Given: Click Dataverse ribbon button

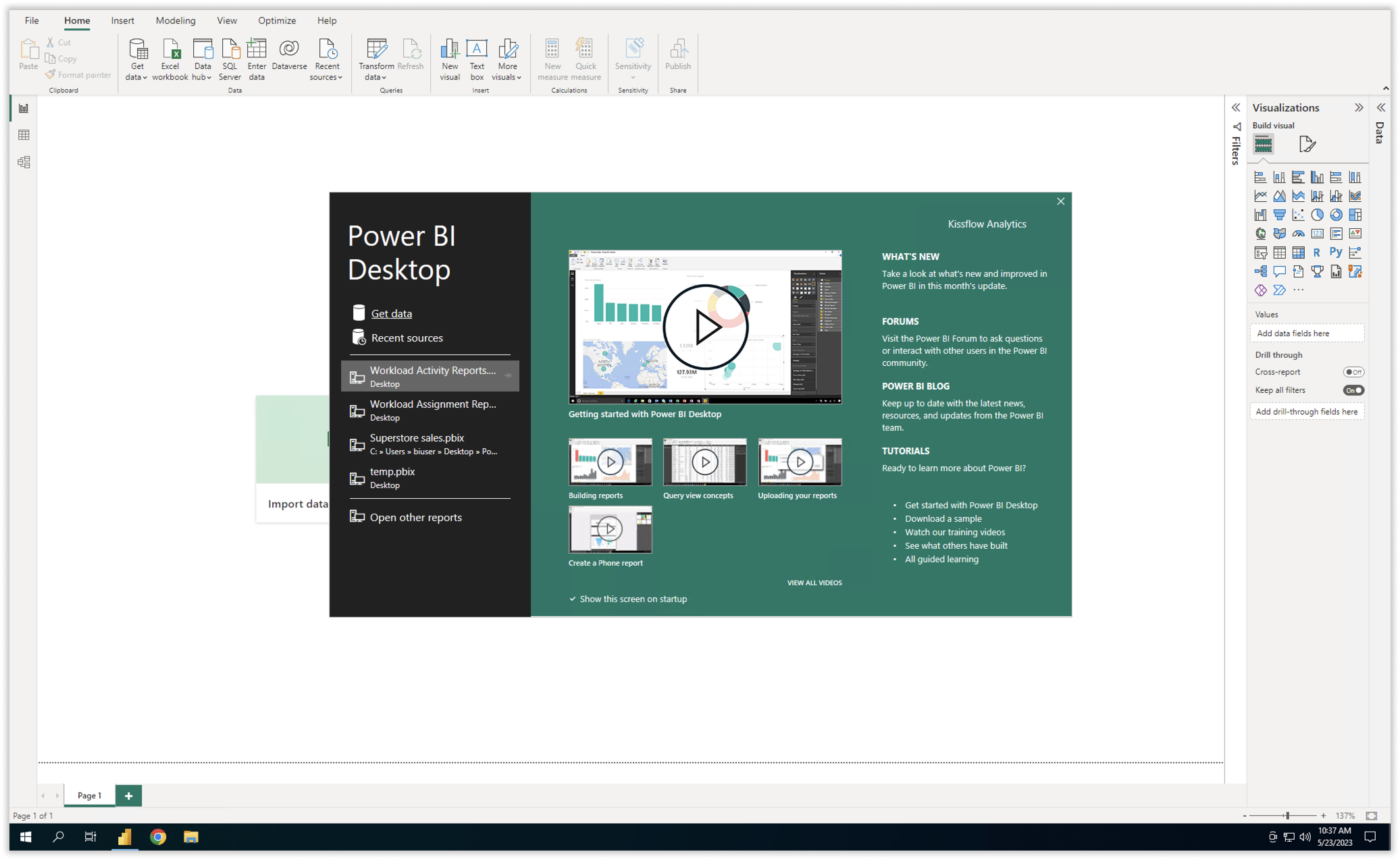Looking at the screenshot, I should click(x=289, y=54).
